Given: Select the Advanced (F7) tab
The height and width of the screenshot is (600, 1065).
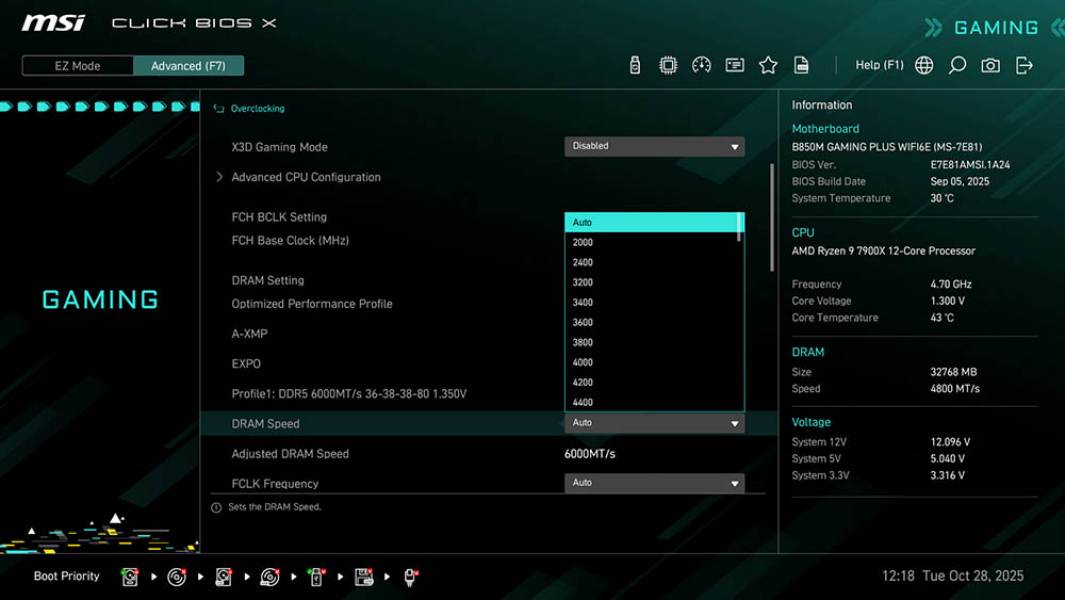Looking at the screenshot, I should [189, 65].
